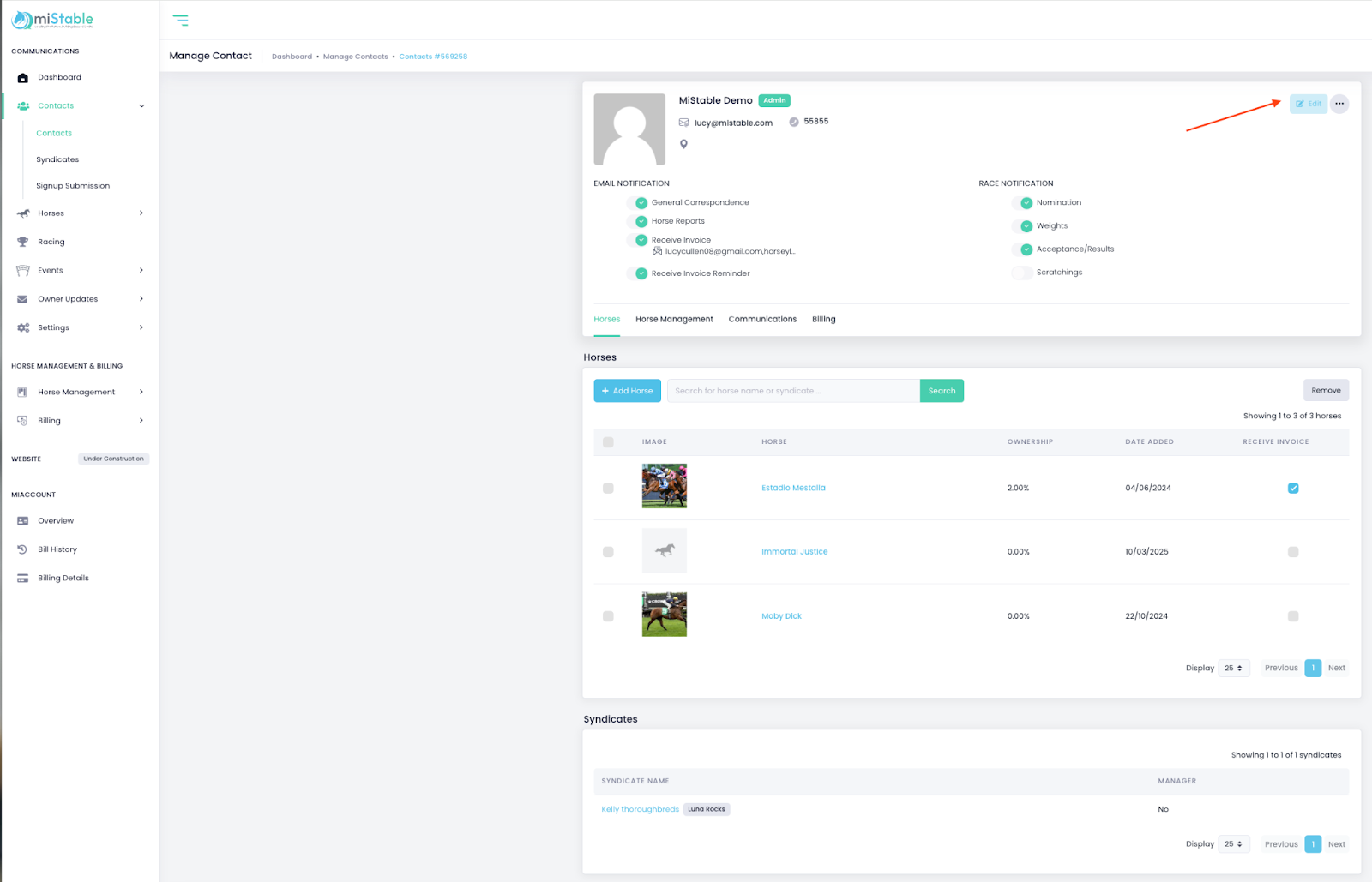Disable the Horse Reports email notification
Viewport: 1372px width, 882px height.
click(637, 221)
